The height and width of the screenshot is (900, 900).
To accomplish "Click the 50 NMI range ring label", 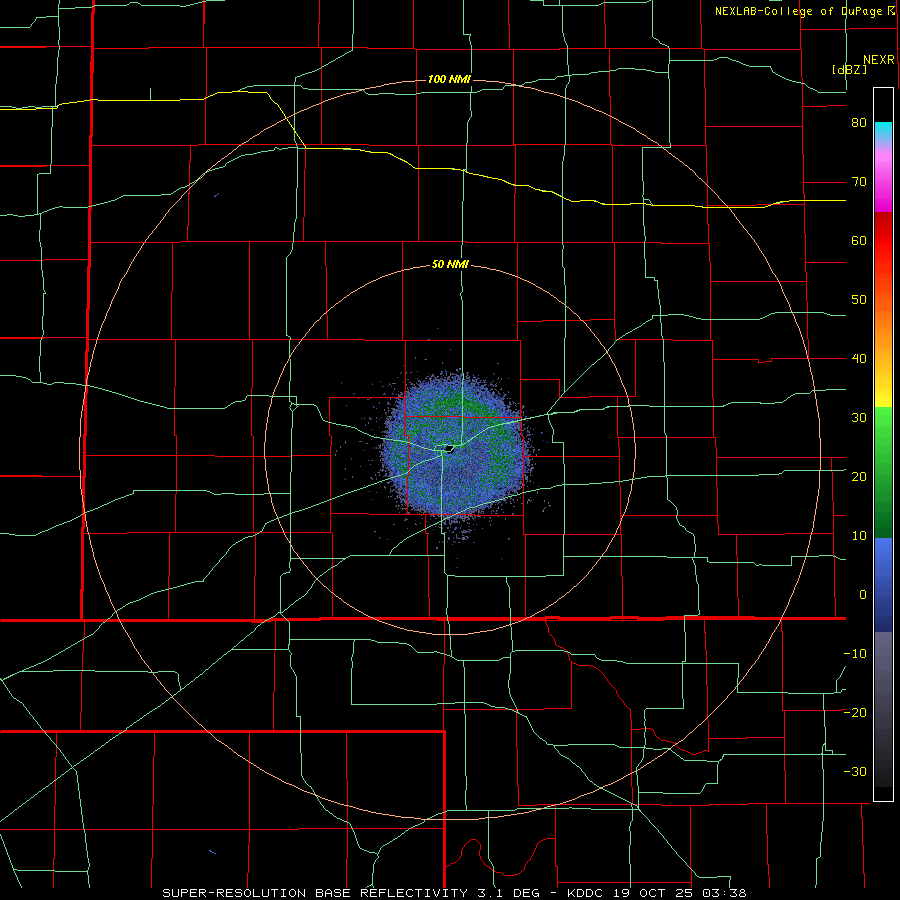I will click(x=450, y=265).
